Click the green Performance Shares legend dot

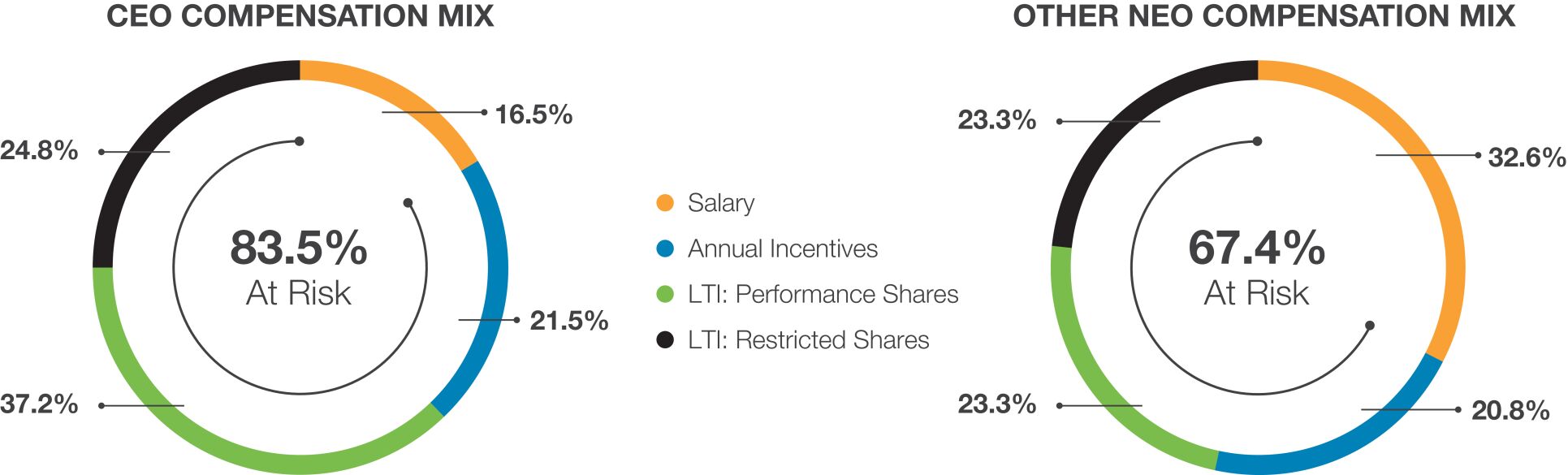click(x=665, y=294)
